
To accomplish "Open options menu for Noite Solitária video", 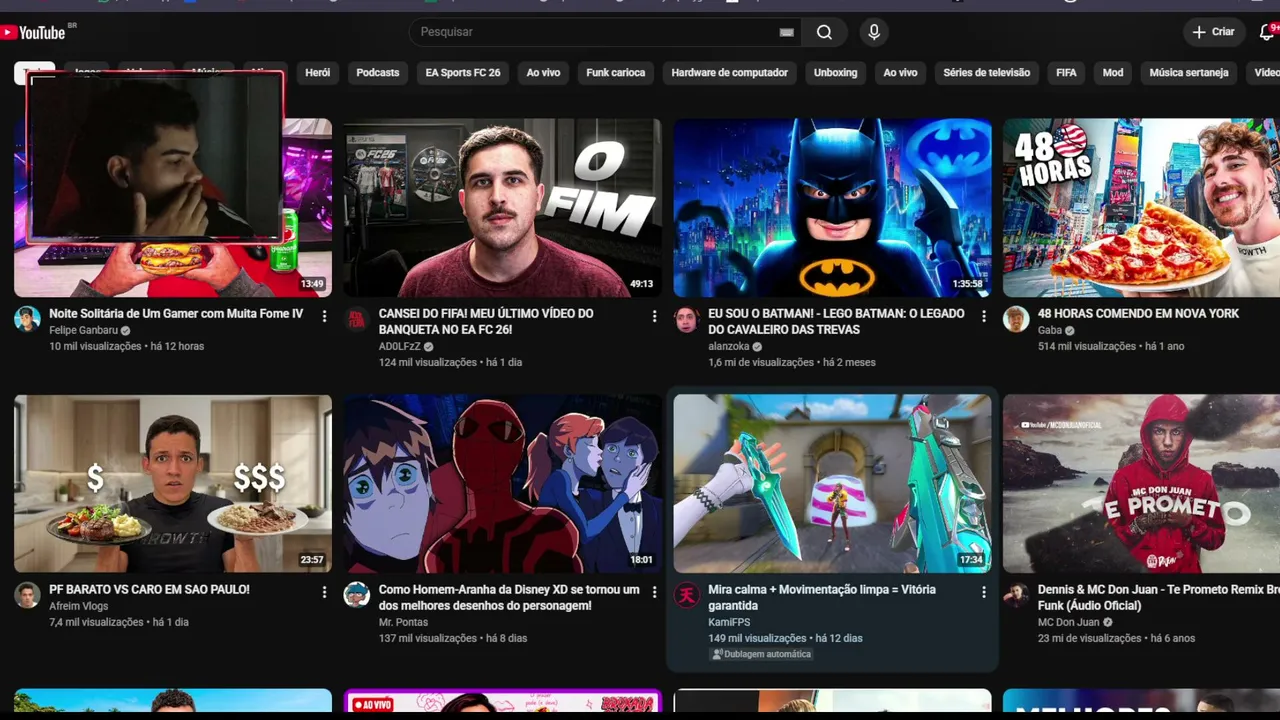I will coord(324,316).
